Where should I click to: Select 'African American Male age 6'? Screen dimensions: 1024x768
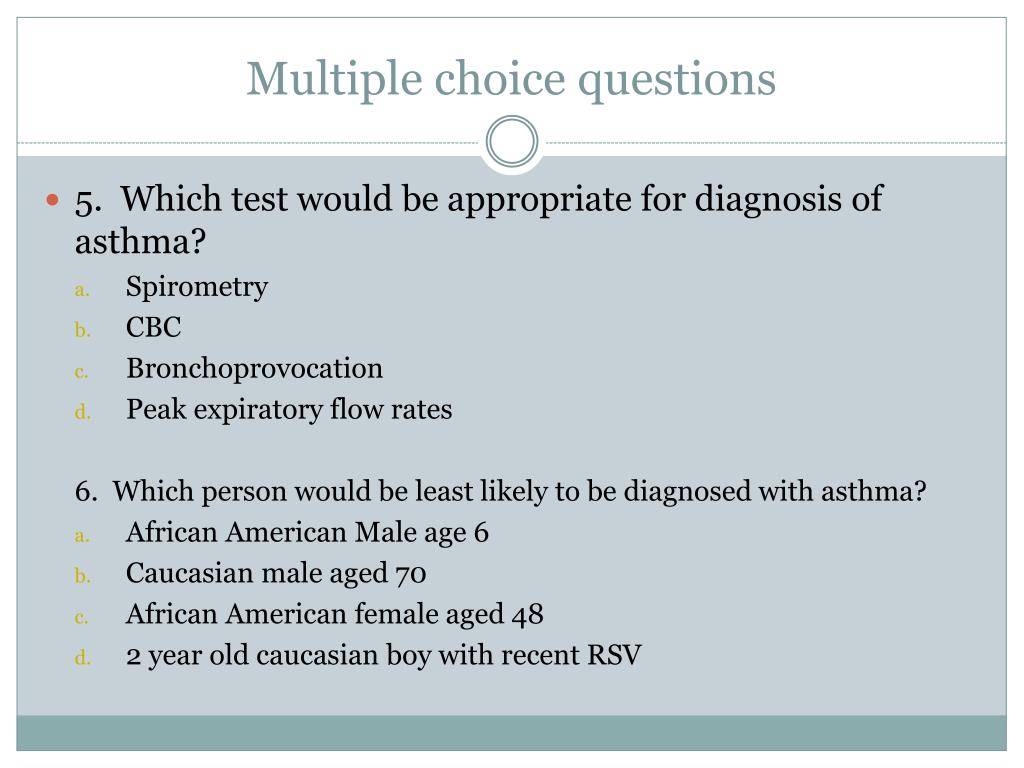click(x=307, y=533)
